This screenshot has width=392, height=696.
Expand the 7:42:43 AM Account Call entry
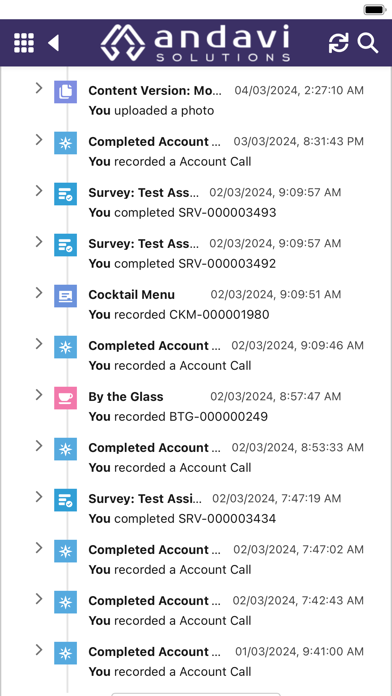tap(39, 599)
